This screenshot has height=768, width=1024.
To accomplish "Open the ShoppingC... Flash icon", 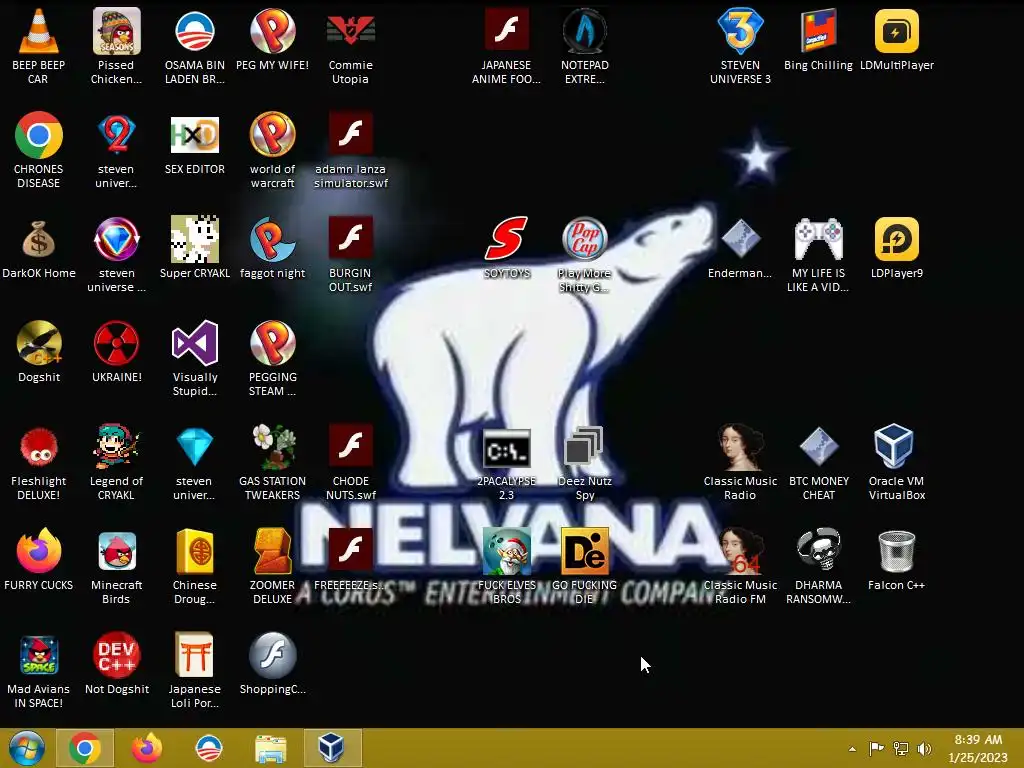I will point(273,654).
